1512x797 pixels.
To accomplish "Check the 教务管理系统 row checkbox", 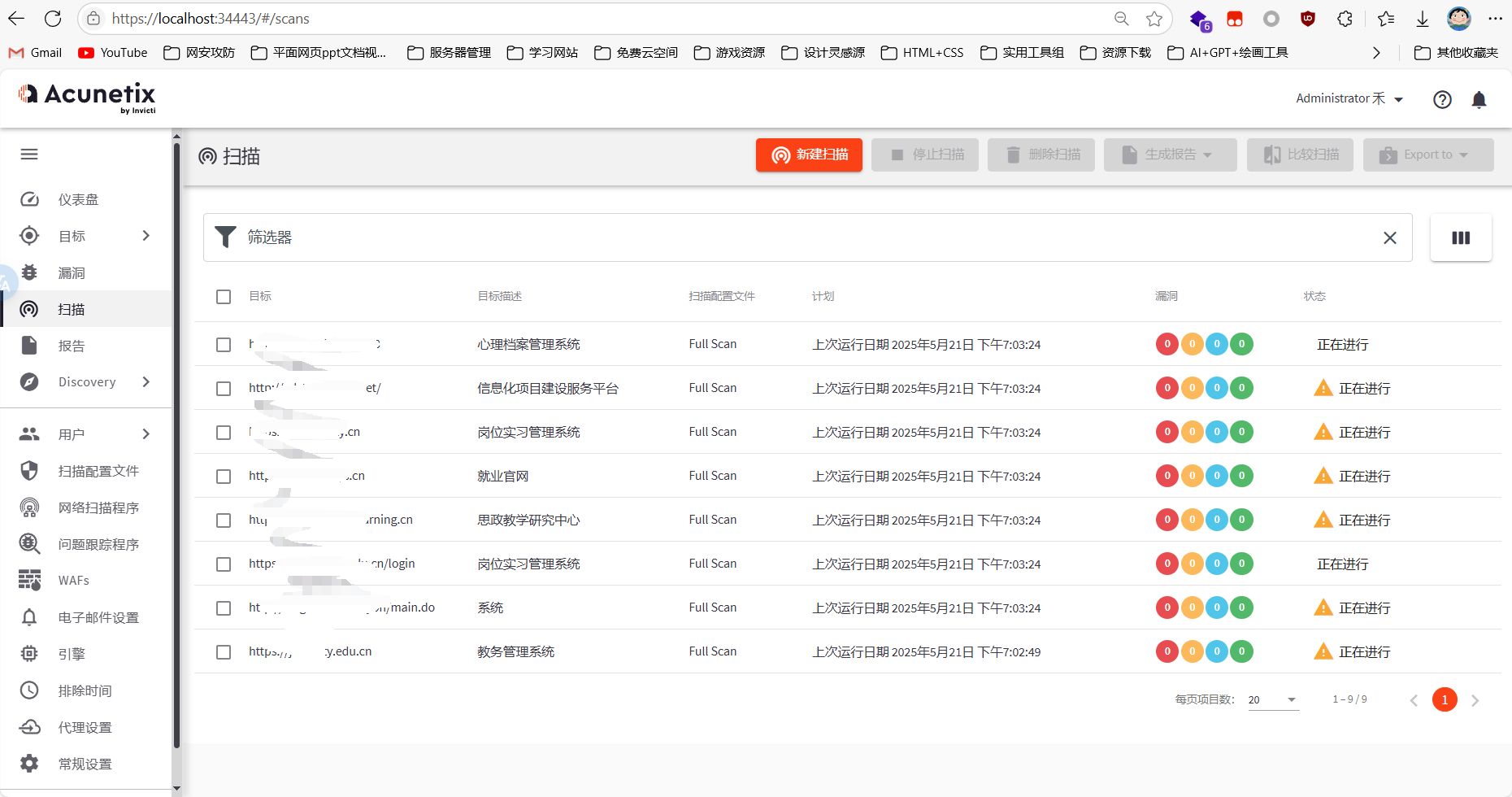I will 224,652.
